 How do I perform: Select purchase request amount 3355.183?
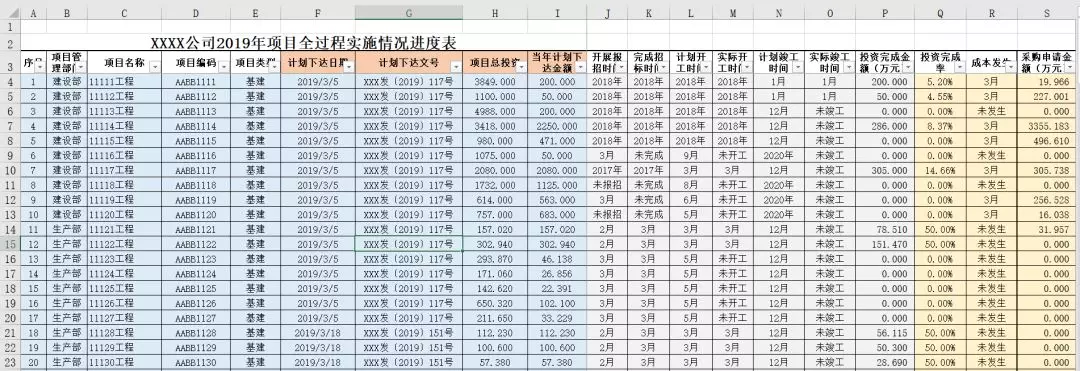(1047, 126)
